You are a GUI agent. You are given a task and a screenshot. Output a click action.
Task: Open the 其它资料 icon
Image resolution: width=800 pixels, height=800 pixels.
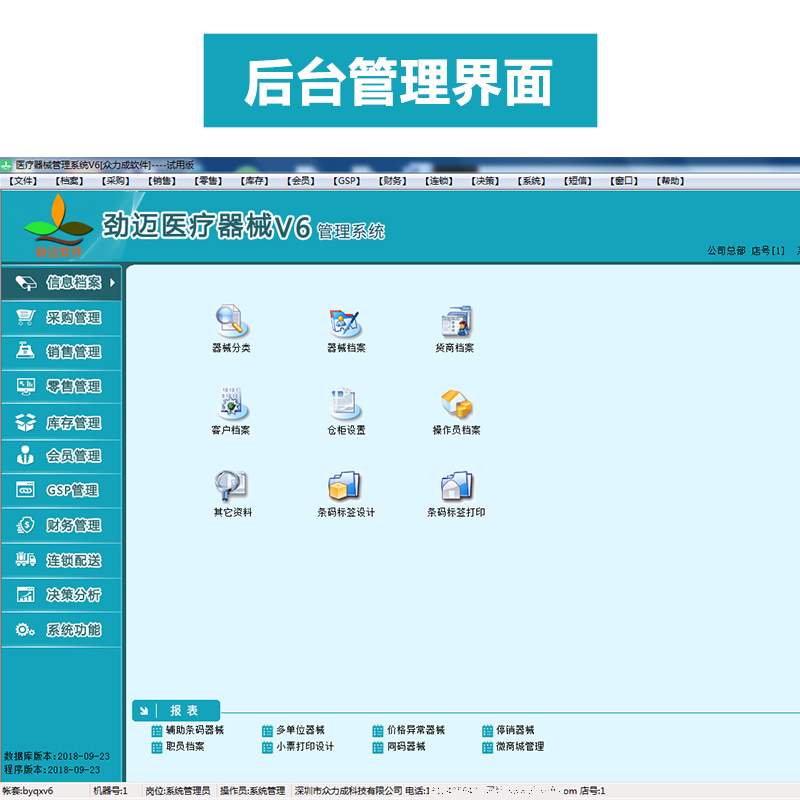coord(232,493)
